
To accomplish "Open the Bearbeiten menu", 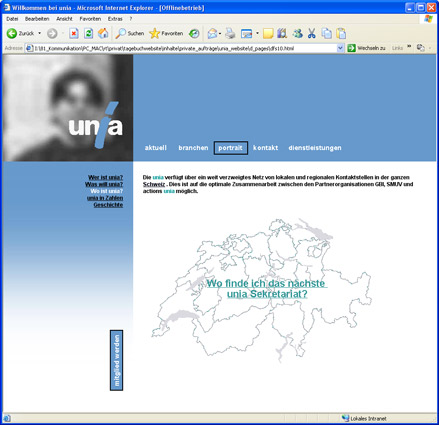I will pyautogui.click(x=37, y=19).
